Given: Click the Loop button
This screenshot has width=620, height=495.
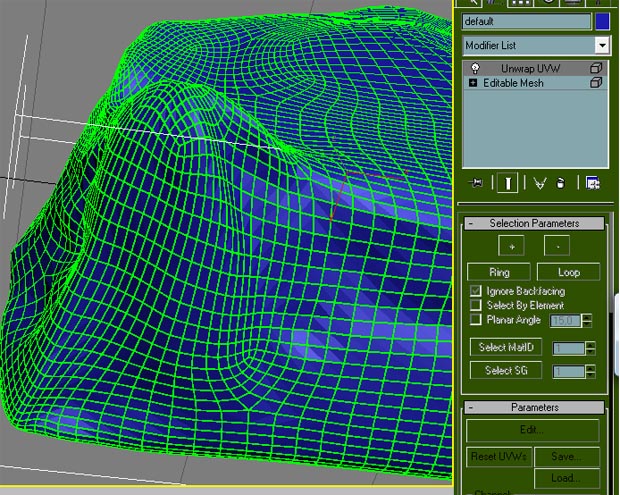Looking at the screenshot, I should pyautogui.click(x=569, y=272).
